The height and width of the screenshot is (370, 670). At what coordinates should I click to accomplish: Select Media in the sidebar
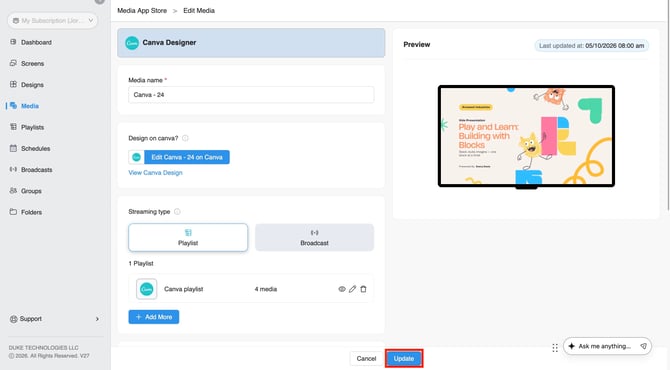click(x=30, y=106)
